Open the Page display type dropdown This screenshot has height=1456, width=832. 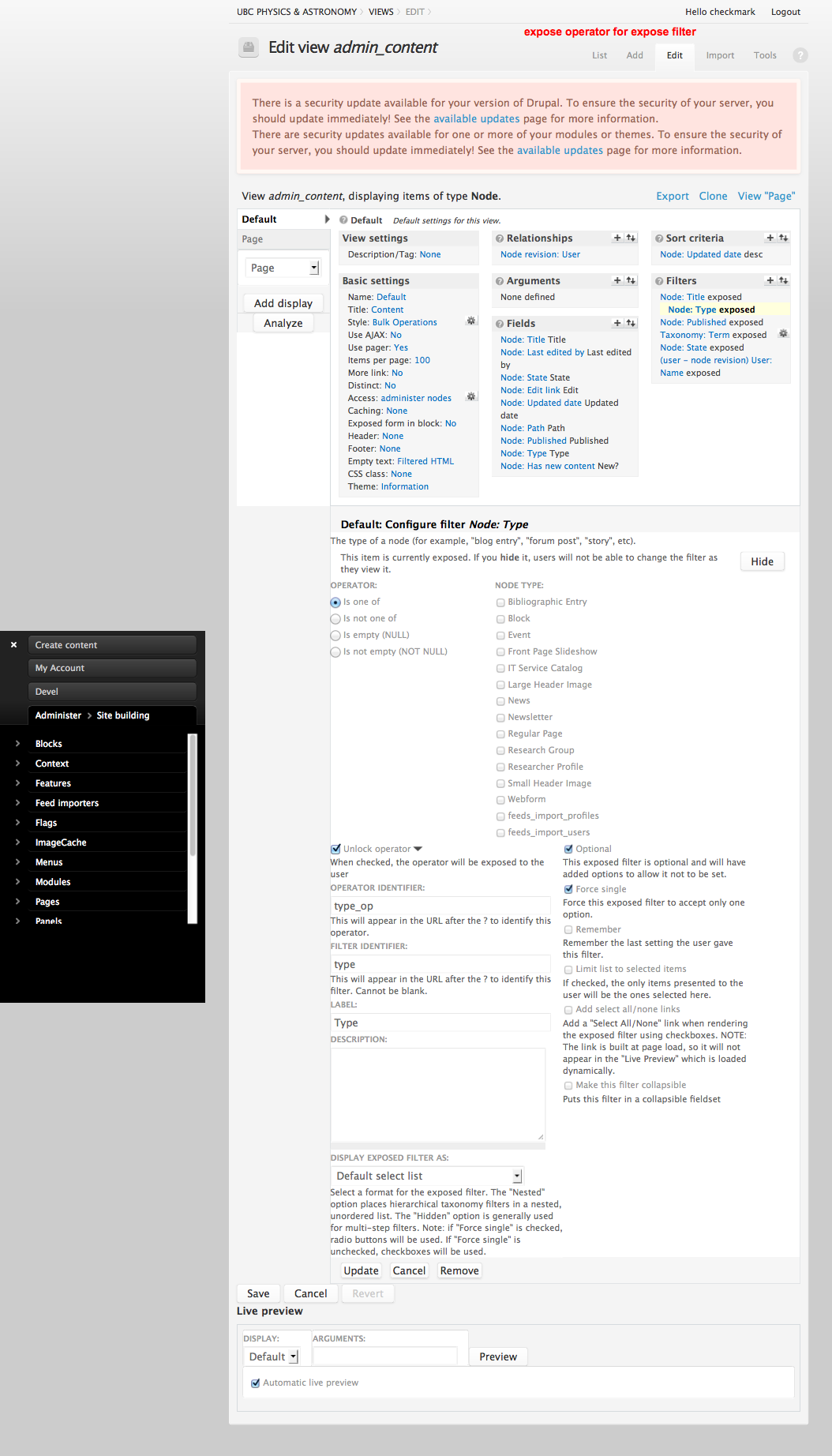tap(283, 268)
